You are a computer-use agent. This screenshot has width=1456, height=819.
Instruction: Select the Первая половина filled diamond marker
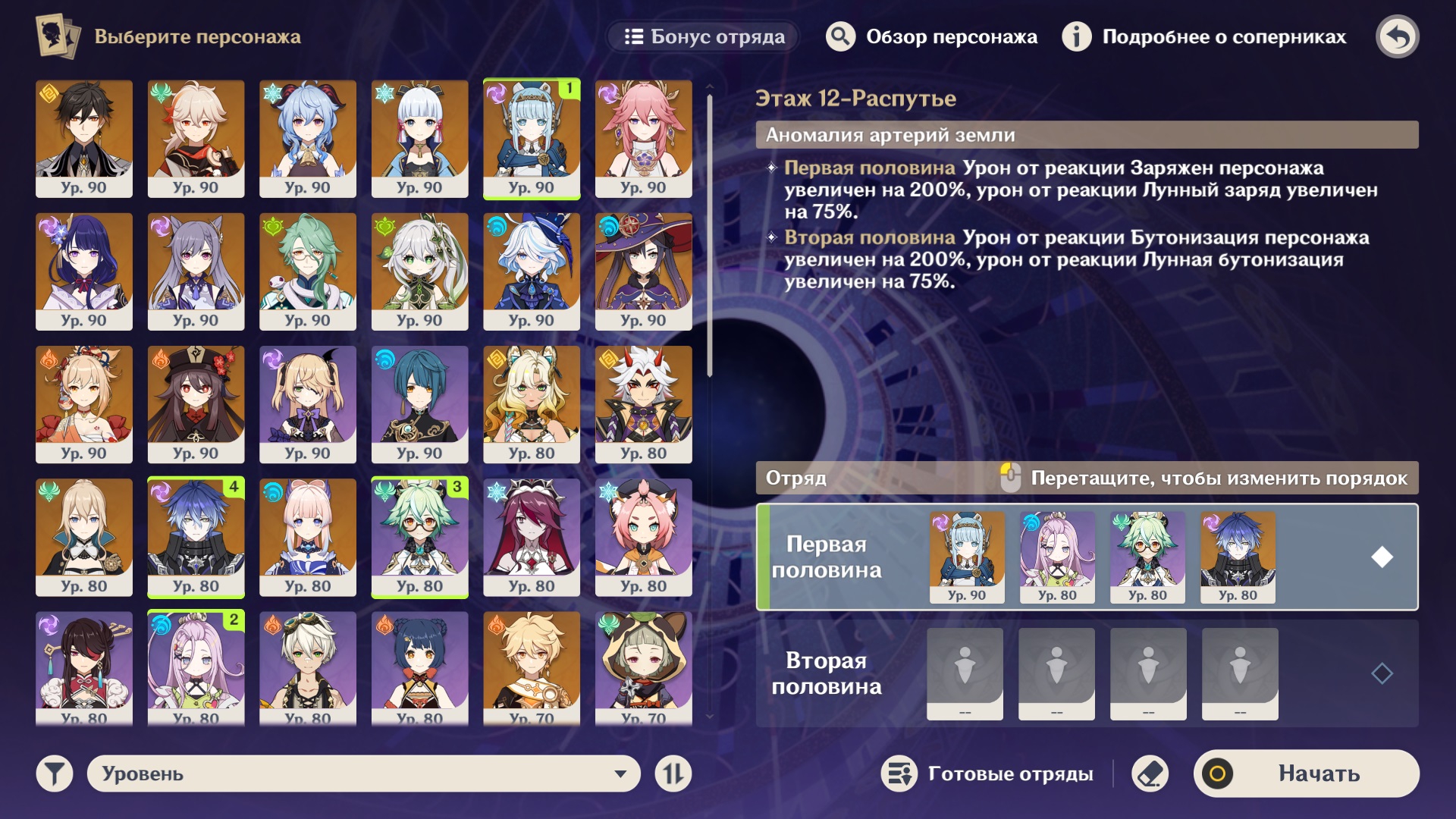click(1382, 557)
